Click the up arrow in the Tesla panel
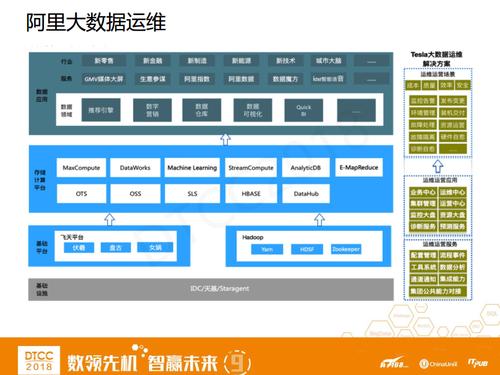This screenshot has width=500, height=375. coord(438,166)
